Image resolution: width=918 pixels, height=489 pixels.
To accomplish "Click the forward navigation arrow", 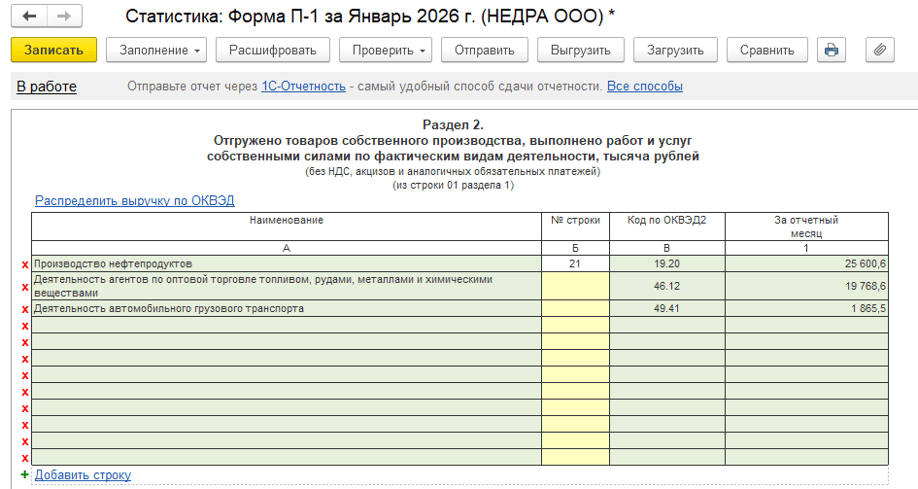I will point(64,17).
